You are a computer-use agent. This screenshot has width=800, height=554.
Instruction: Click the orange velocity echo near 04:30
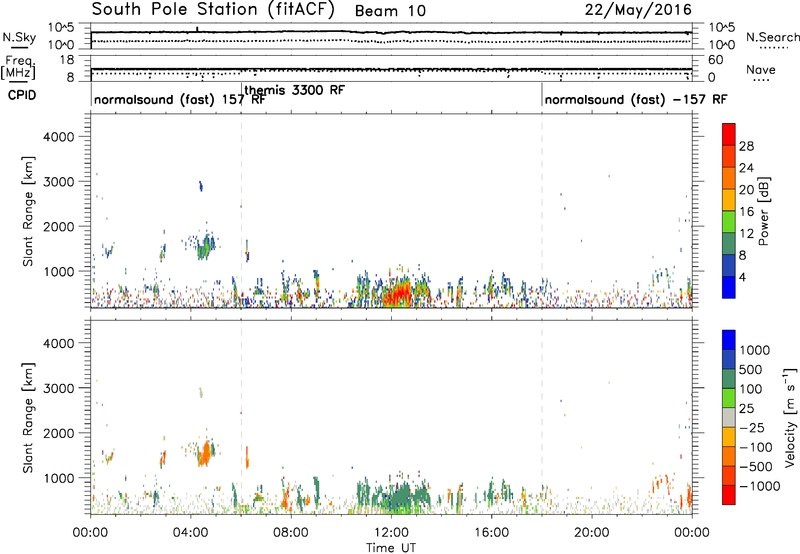tap(205, 454)
